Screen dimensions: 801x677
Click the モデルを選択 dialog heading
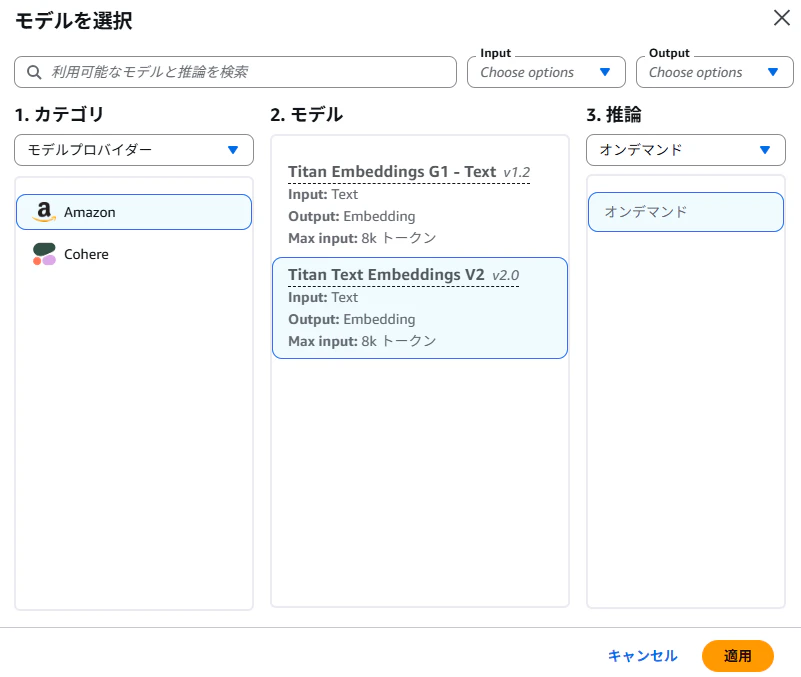pyautogui.click(x=74, y=21)
